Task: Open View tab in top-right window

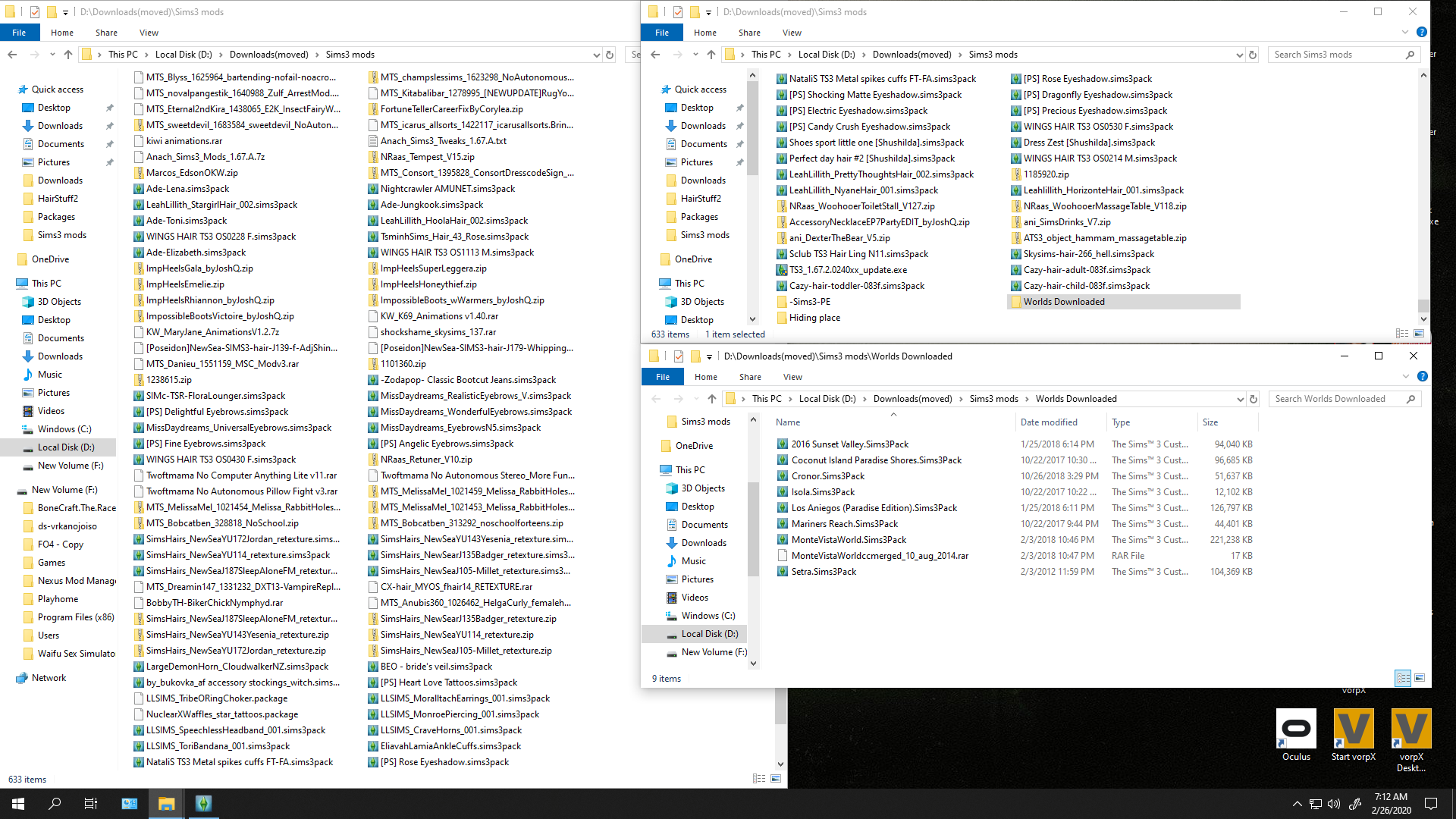Action: pyautogui.click(x=792, y=33)
